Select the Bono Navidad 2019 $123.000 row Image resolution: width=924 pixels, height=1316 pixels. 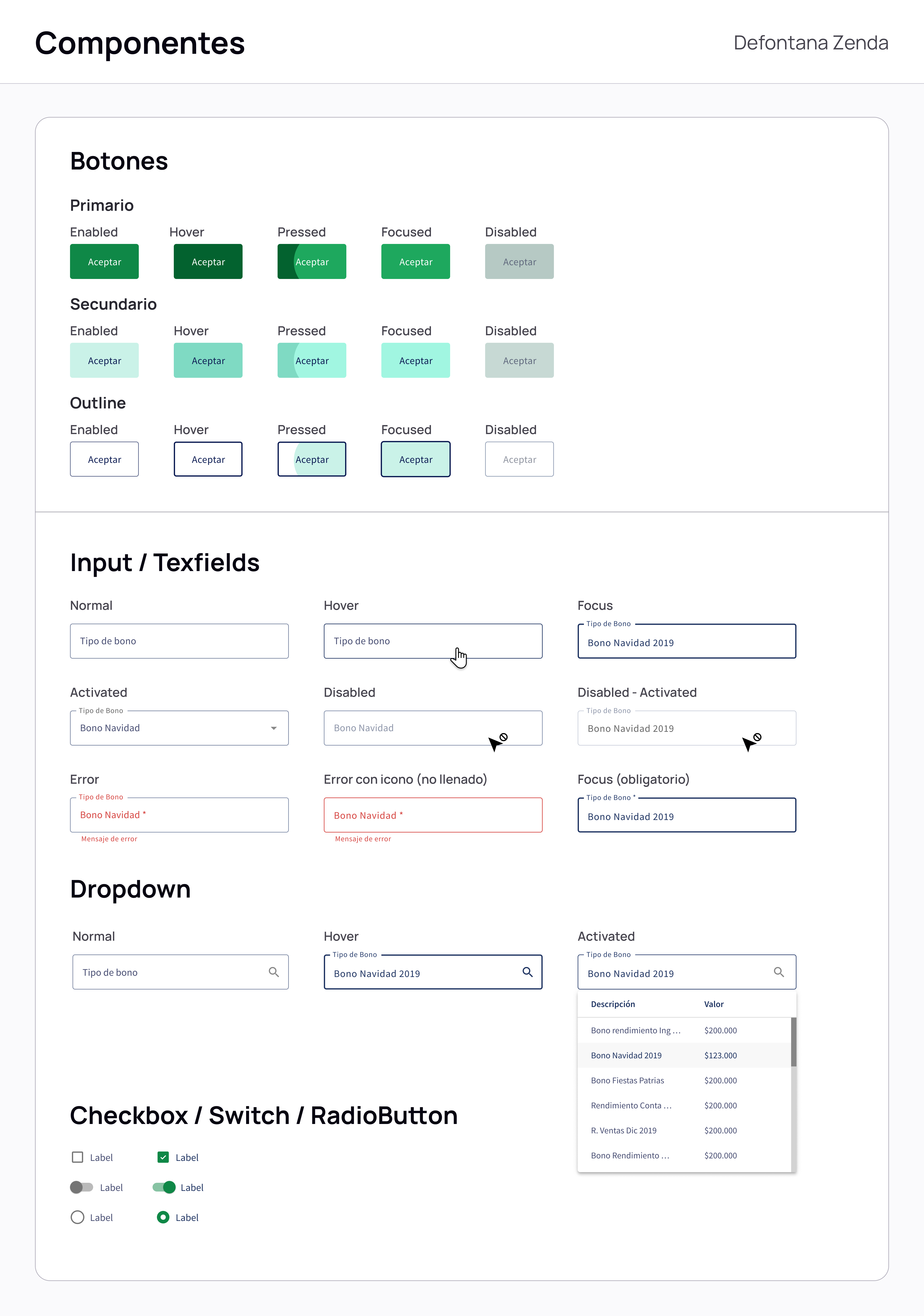tap(685, 1055)
